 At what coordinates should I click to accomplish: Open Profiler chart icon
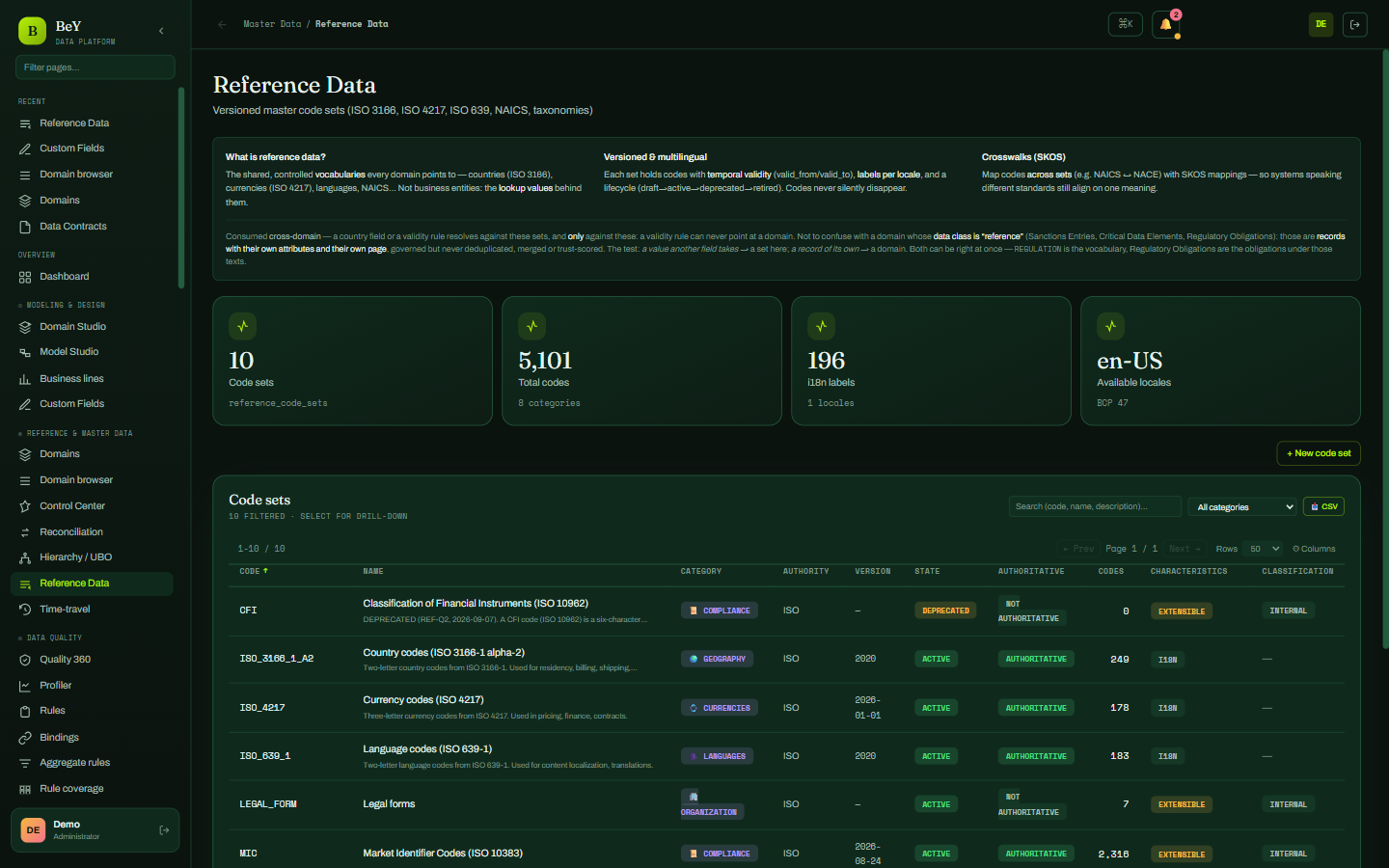point(25,686)
